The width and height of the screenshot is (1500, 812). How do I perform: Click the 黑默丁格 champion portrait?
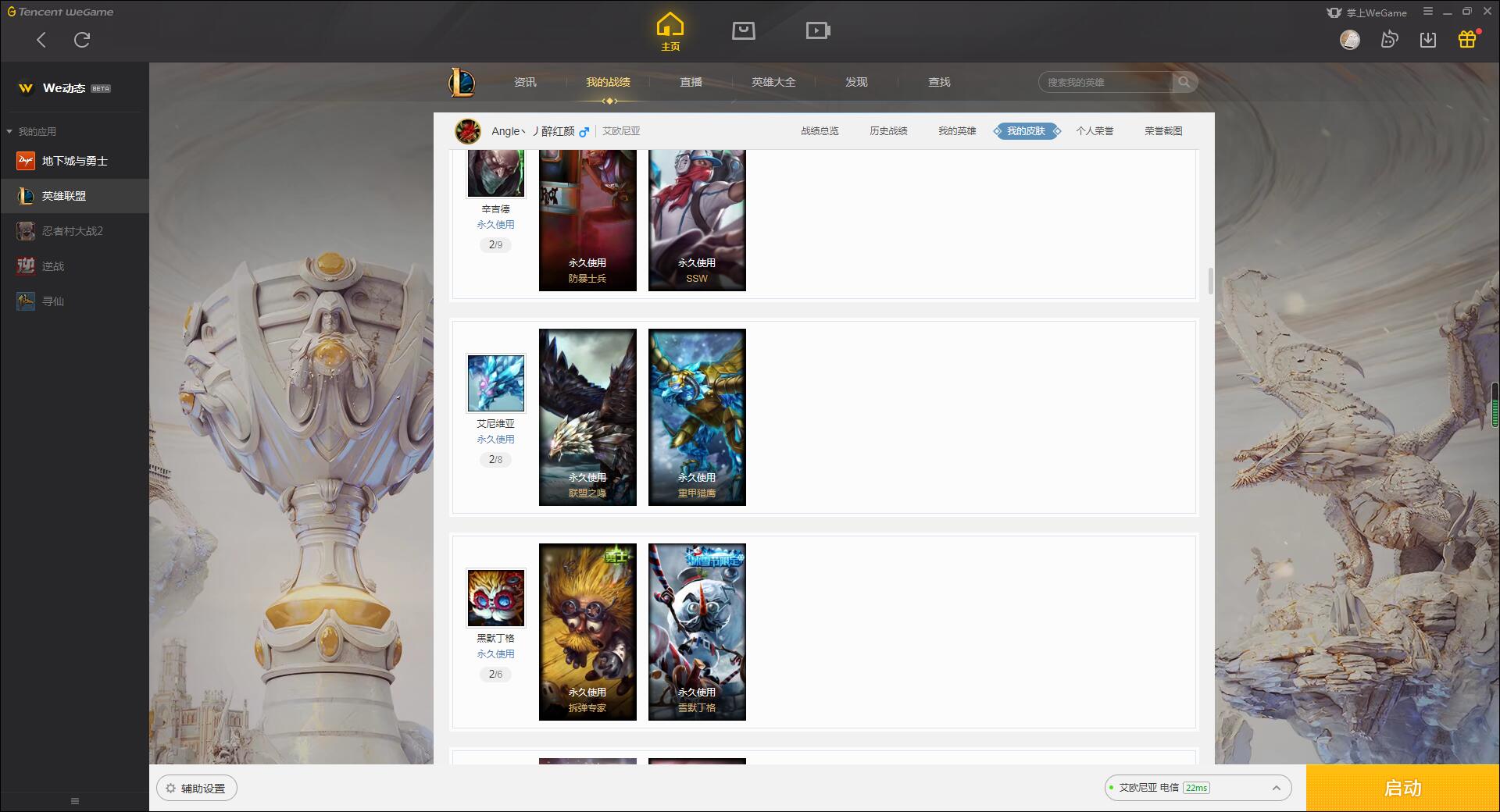pos(496,597)
